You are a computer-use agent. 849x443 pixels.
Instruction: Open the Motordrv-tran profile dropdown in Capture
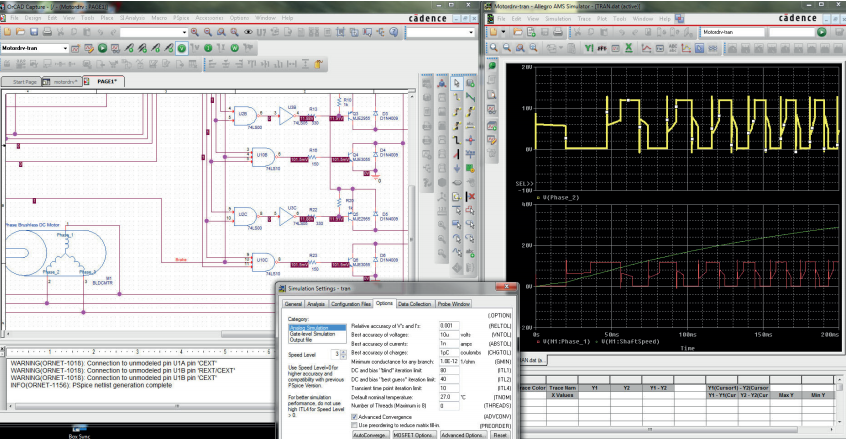click(66, 47)
